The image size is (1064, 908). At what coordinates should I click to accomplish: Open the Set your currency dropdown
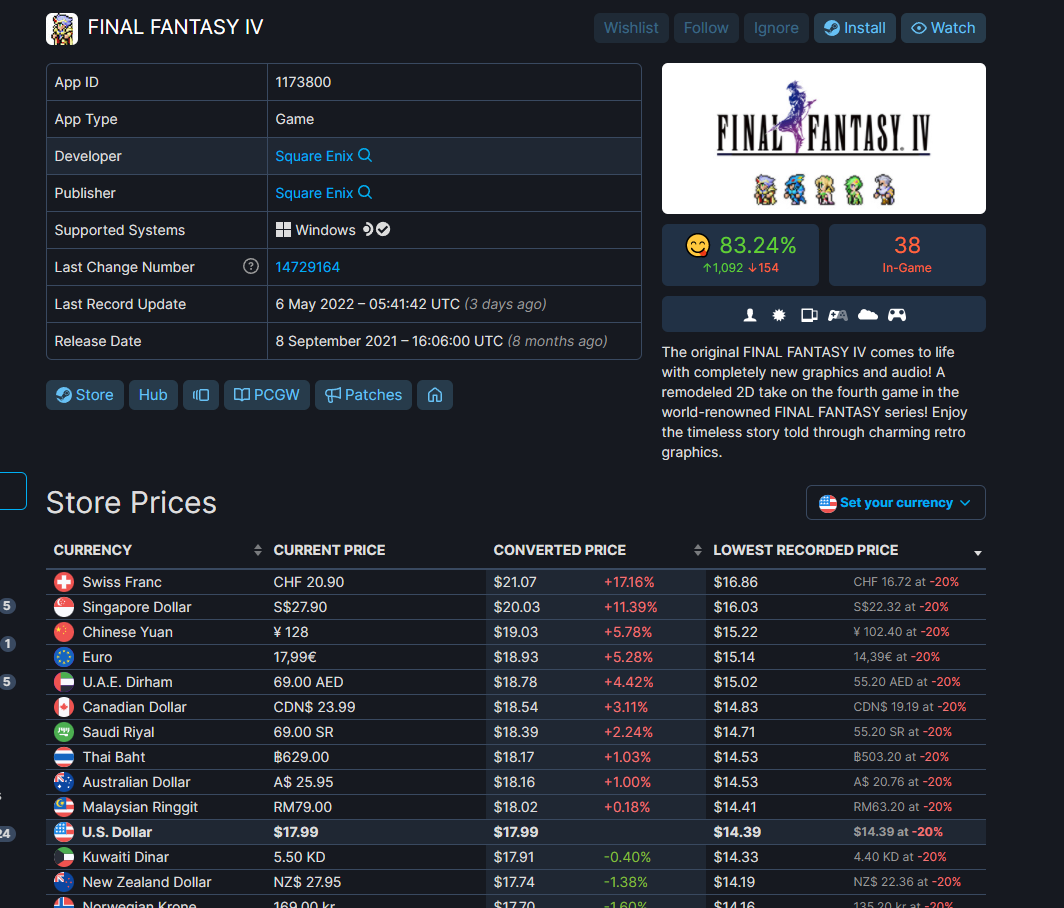(896, 503)
